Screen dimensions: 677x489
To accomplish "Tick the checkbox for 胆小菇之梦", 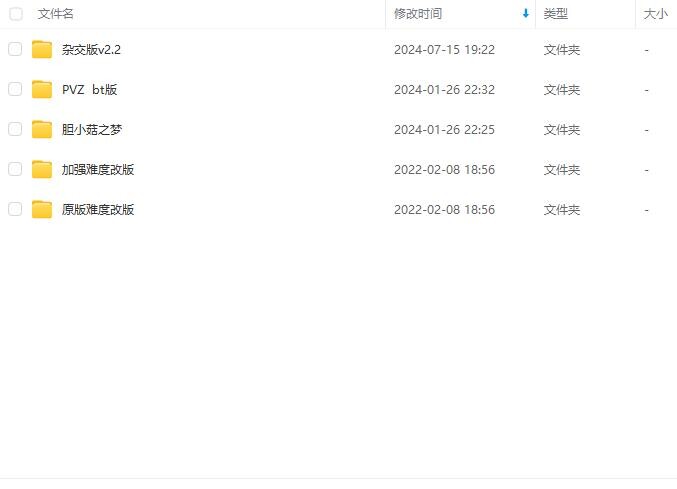I will pos(15,129).
